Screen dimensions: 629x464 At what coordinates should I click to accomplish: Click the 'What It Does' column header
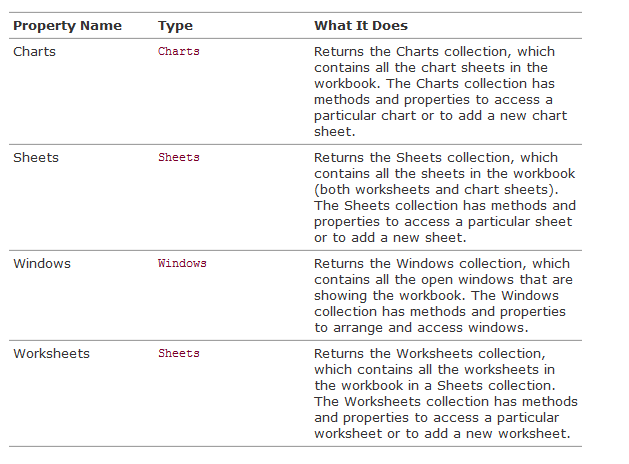point(361,26)
